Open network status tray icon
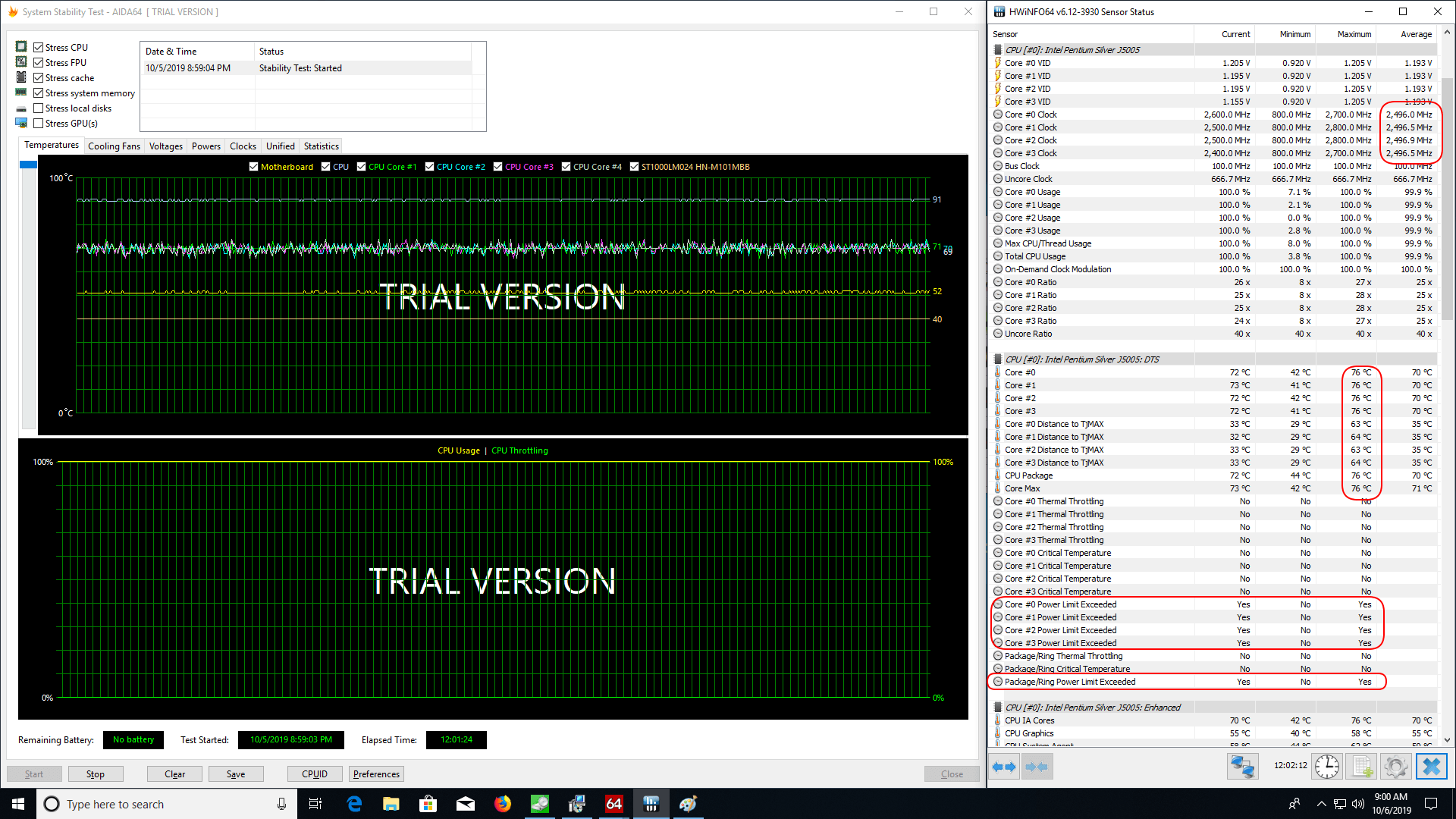This screenshot has width=1456, height=819. point(1340,804)
